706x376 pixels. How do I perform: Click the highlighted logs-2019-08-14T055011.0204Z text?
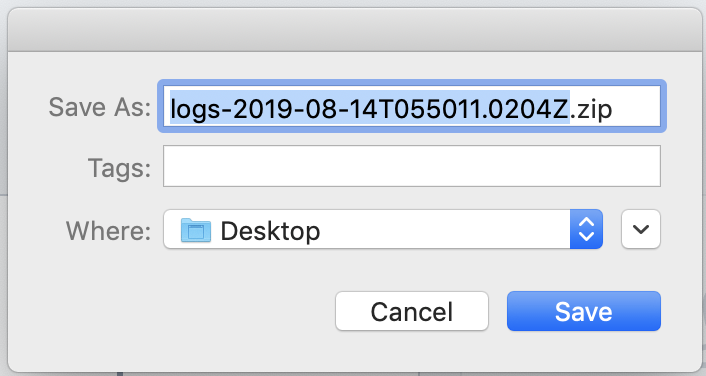[370, 108]
